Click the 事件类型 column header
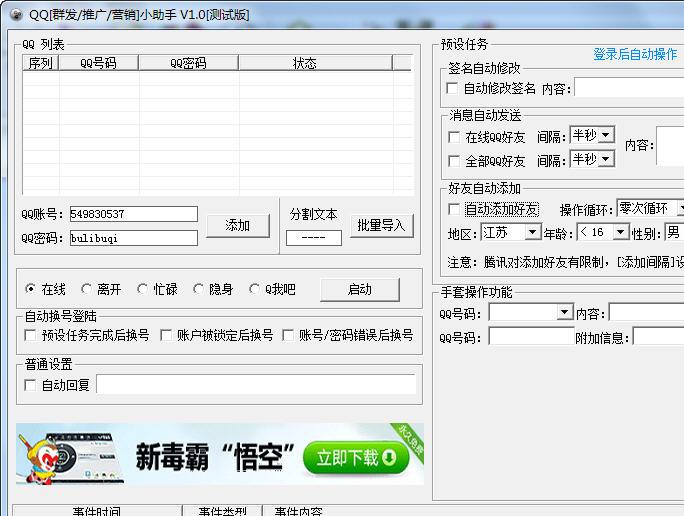This screenshot has height=516, width=684. tap(222, 511)
